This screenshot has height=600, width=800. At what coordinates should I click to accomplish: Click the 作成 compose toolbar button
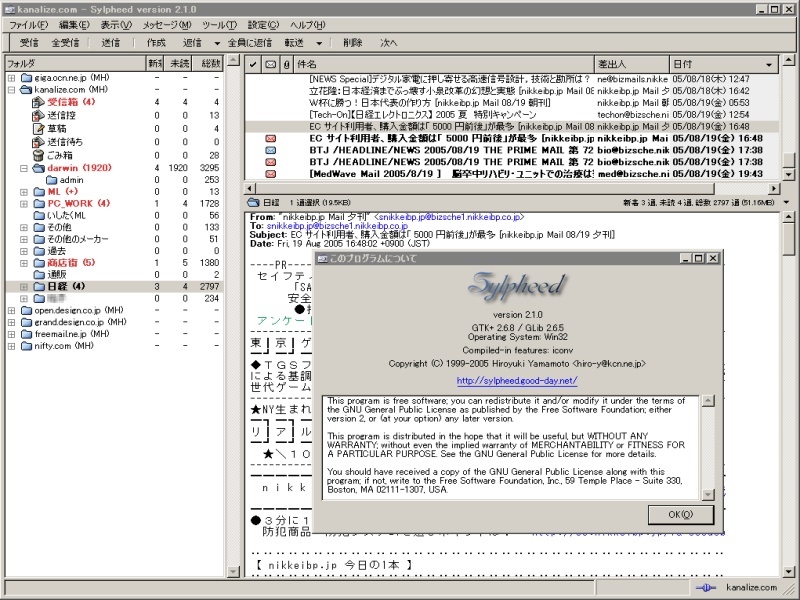156,43
